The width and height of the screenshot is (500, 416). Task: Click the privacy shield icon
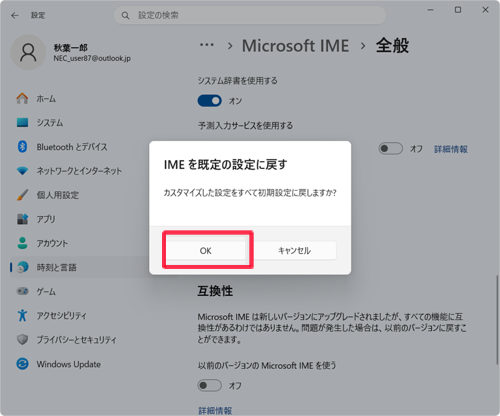[x=22, y=339]
